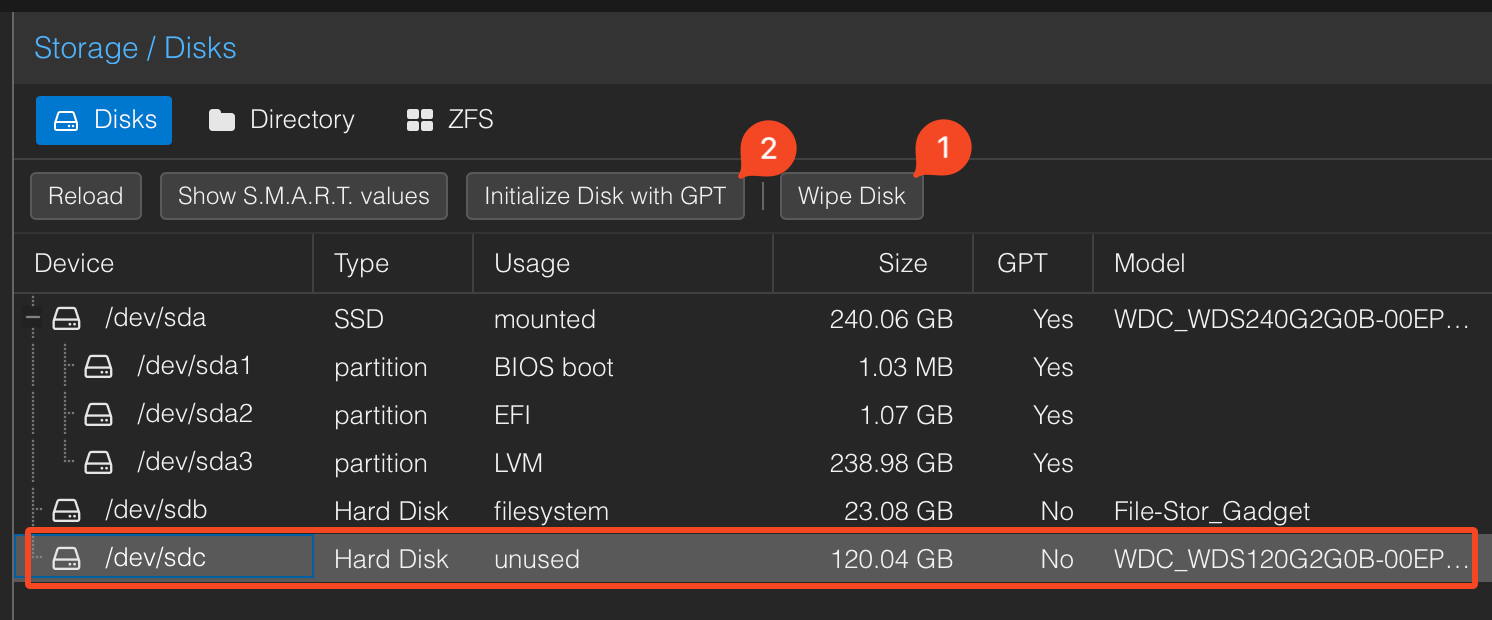Click the 240.06 GB size value

point(891,320)
